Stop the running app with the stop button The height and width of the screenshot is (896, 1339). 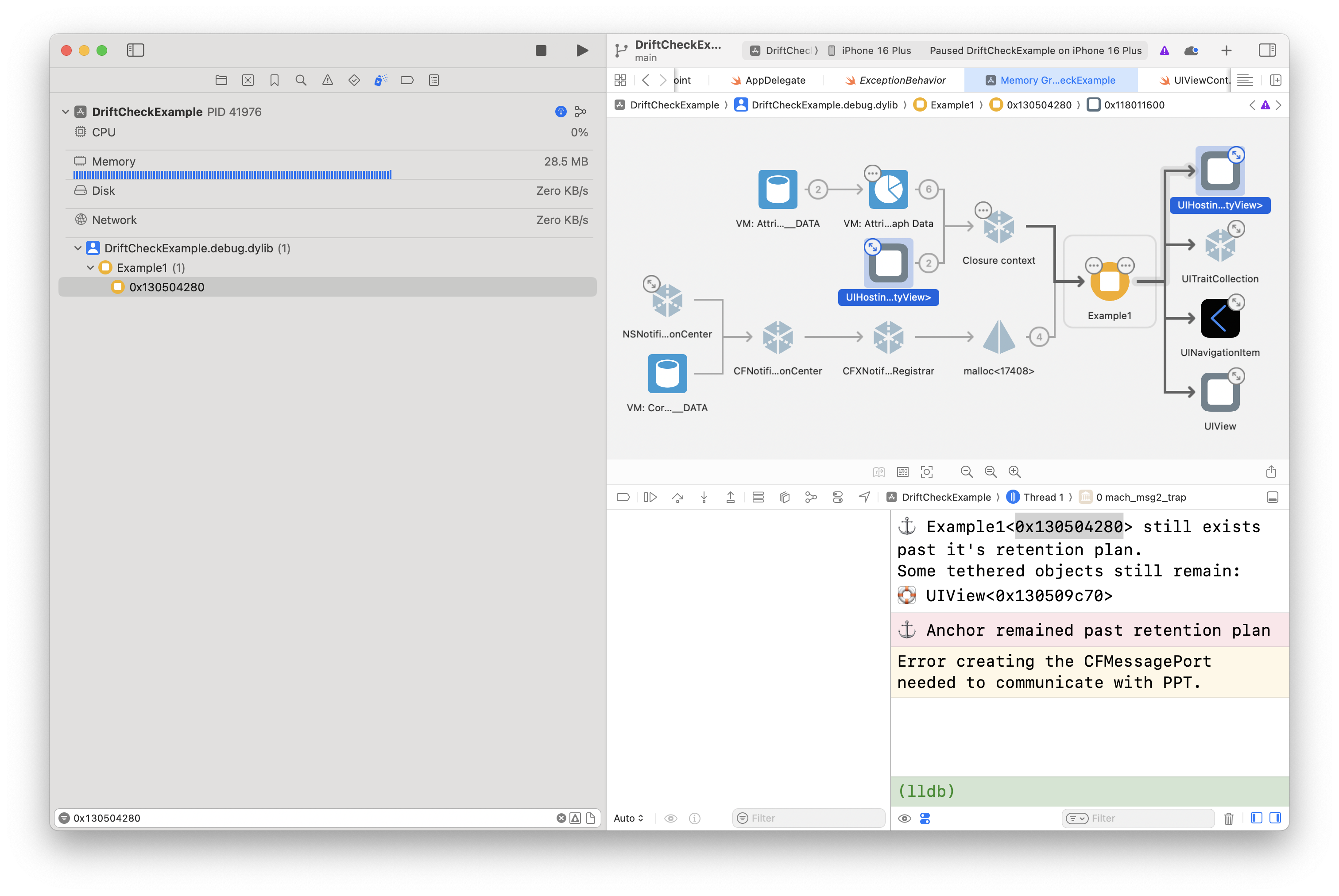[x=541, y=50]
